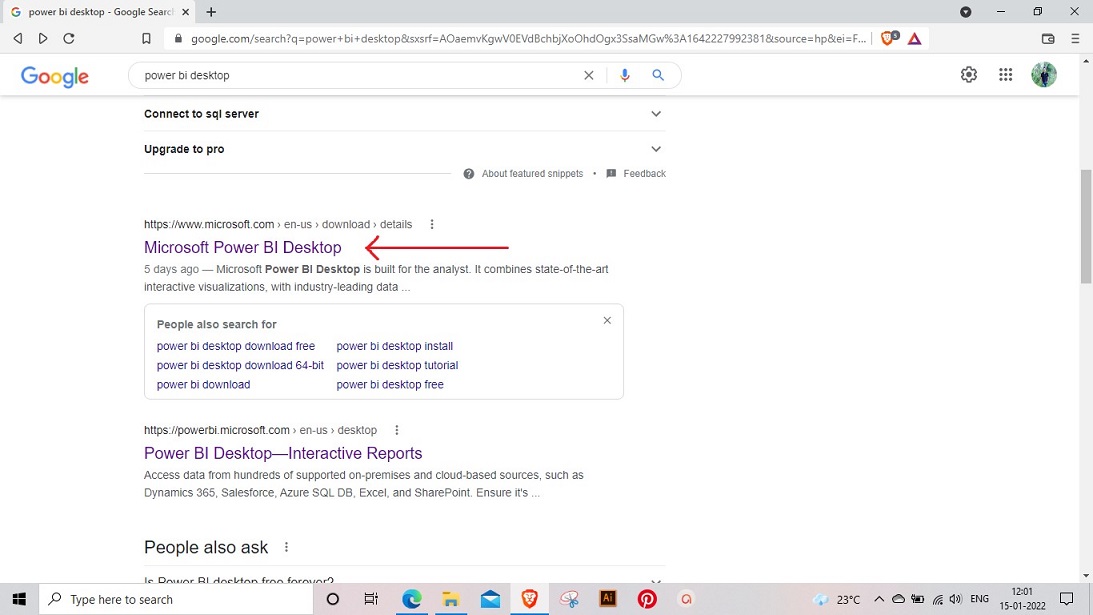Click the browser address bar

[528, 39]
